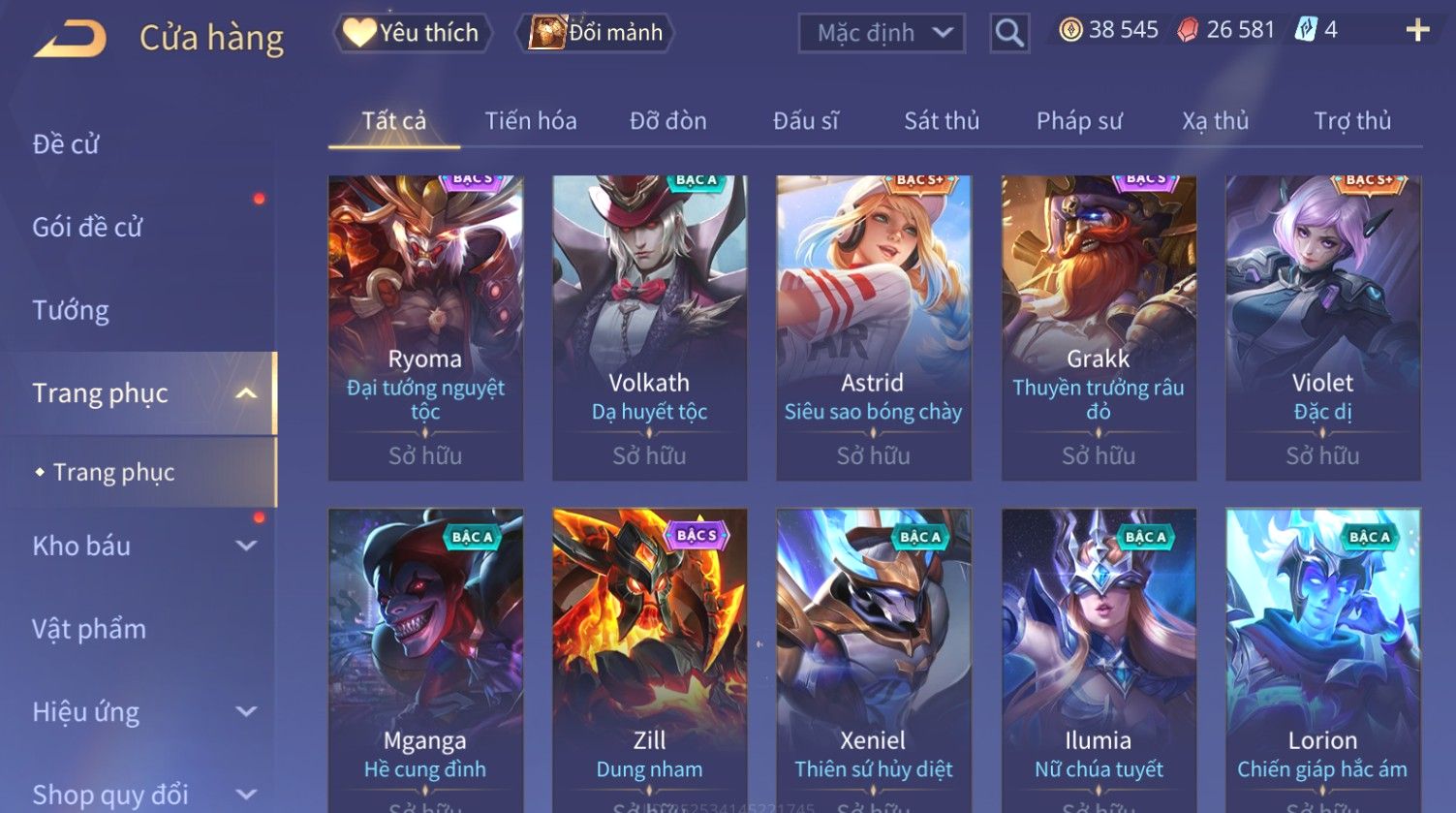Click the red ruby currency icon
Viewport: 1456px width, 813px height.
click(x=1187, y=30)
